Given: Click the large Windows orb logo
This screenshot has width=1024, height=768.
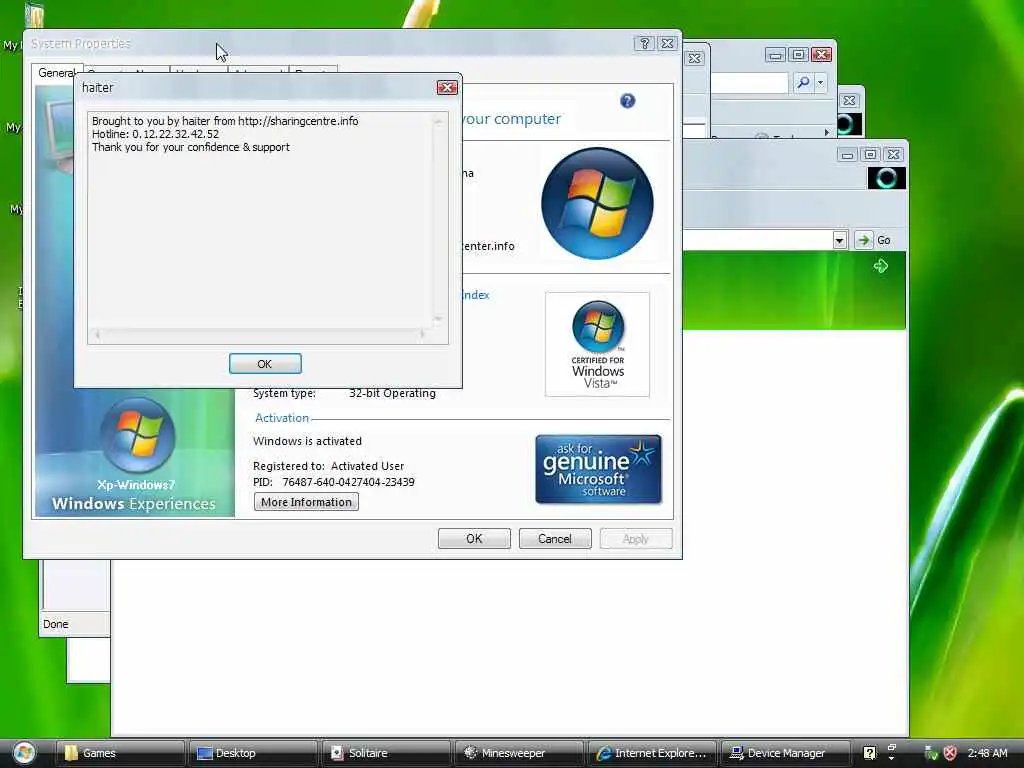Looking at the screenshot, I should [598, 203].
